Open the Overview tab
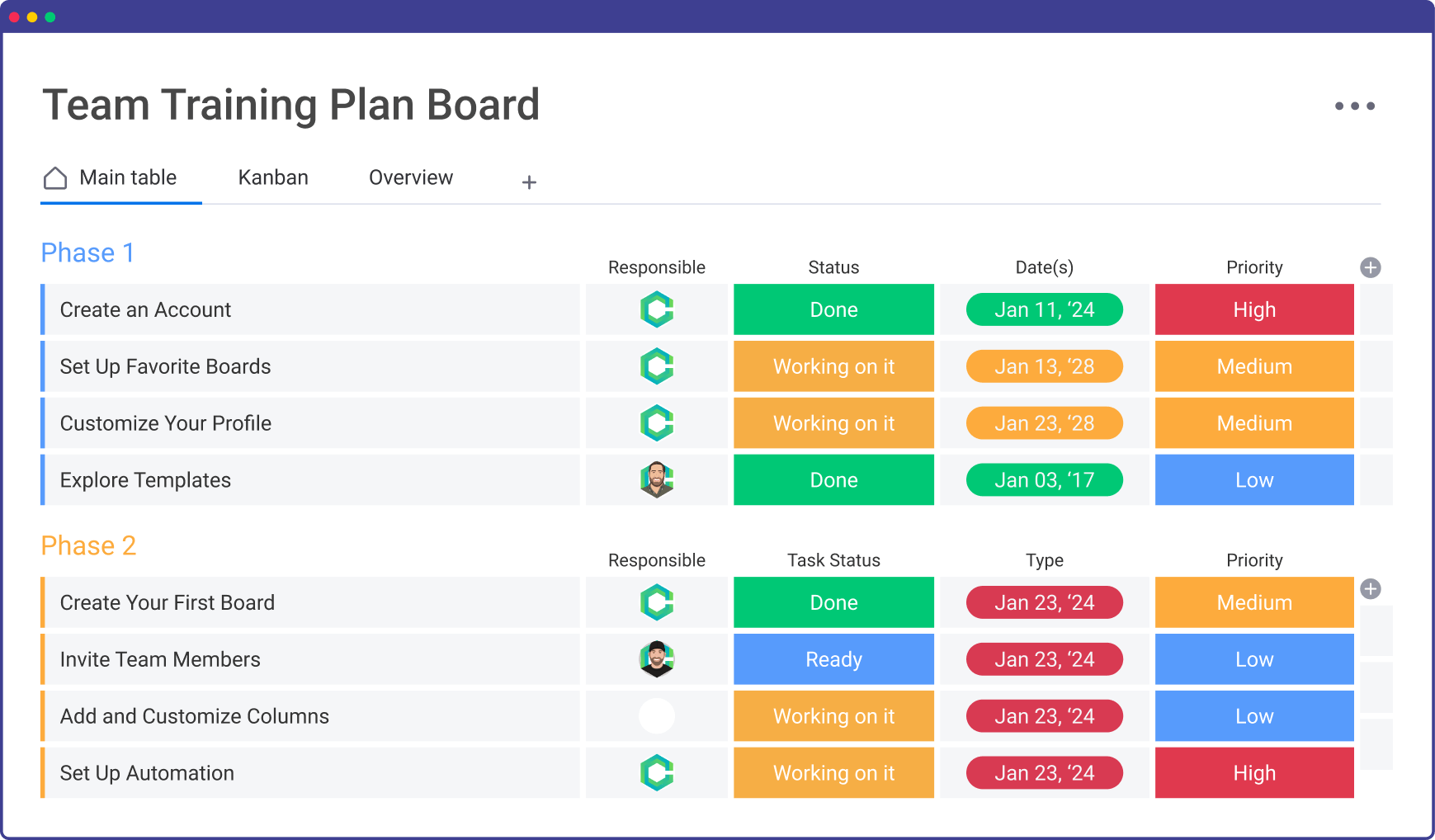The width and height of the screenshot is (1435, 840). [x=411, y=177]
